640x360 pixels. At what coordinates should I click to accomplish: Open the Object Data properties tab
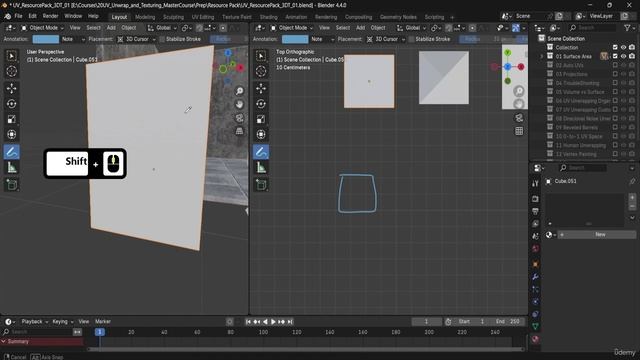(535, 327)
